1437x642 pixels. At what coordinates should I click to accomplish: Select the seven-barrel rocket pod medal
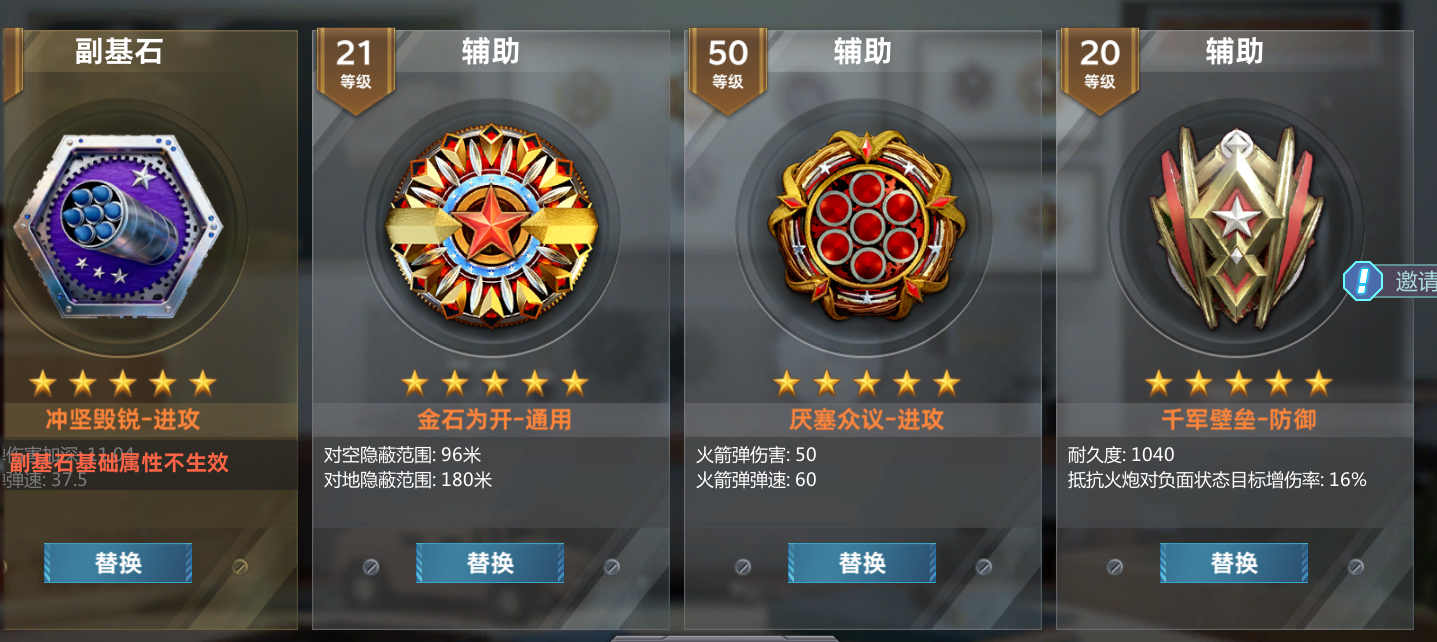862,230
